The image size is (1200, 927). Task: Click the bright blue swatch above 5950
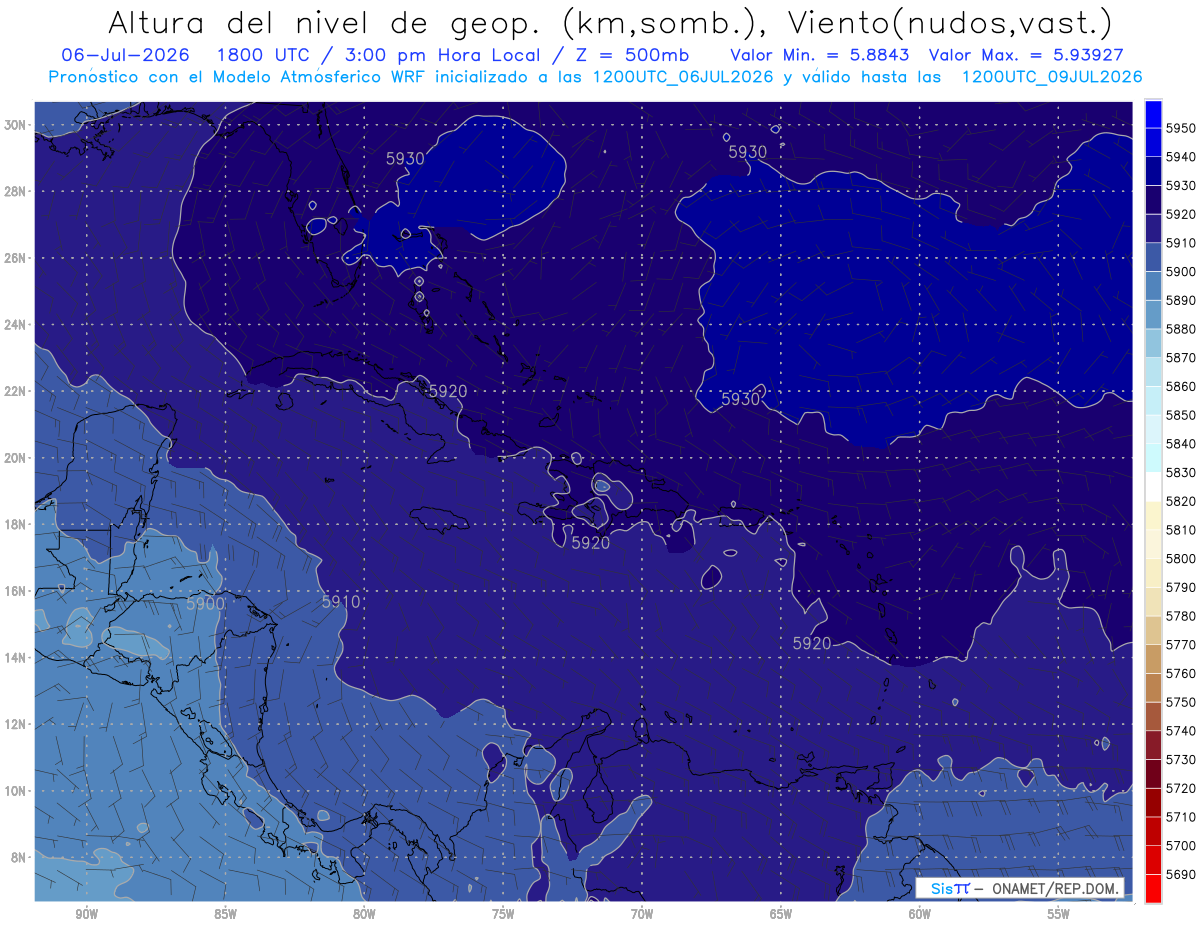(x=1153, y=114)
